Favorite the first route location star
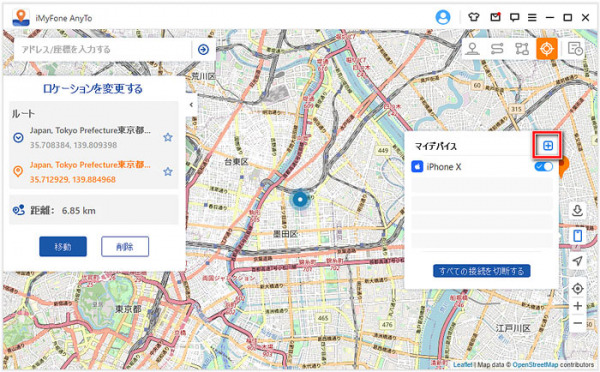 pyautogui.click(x=168, y=137)
